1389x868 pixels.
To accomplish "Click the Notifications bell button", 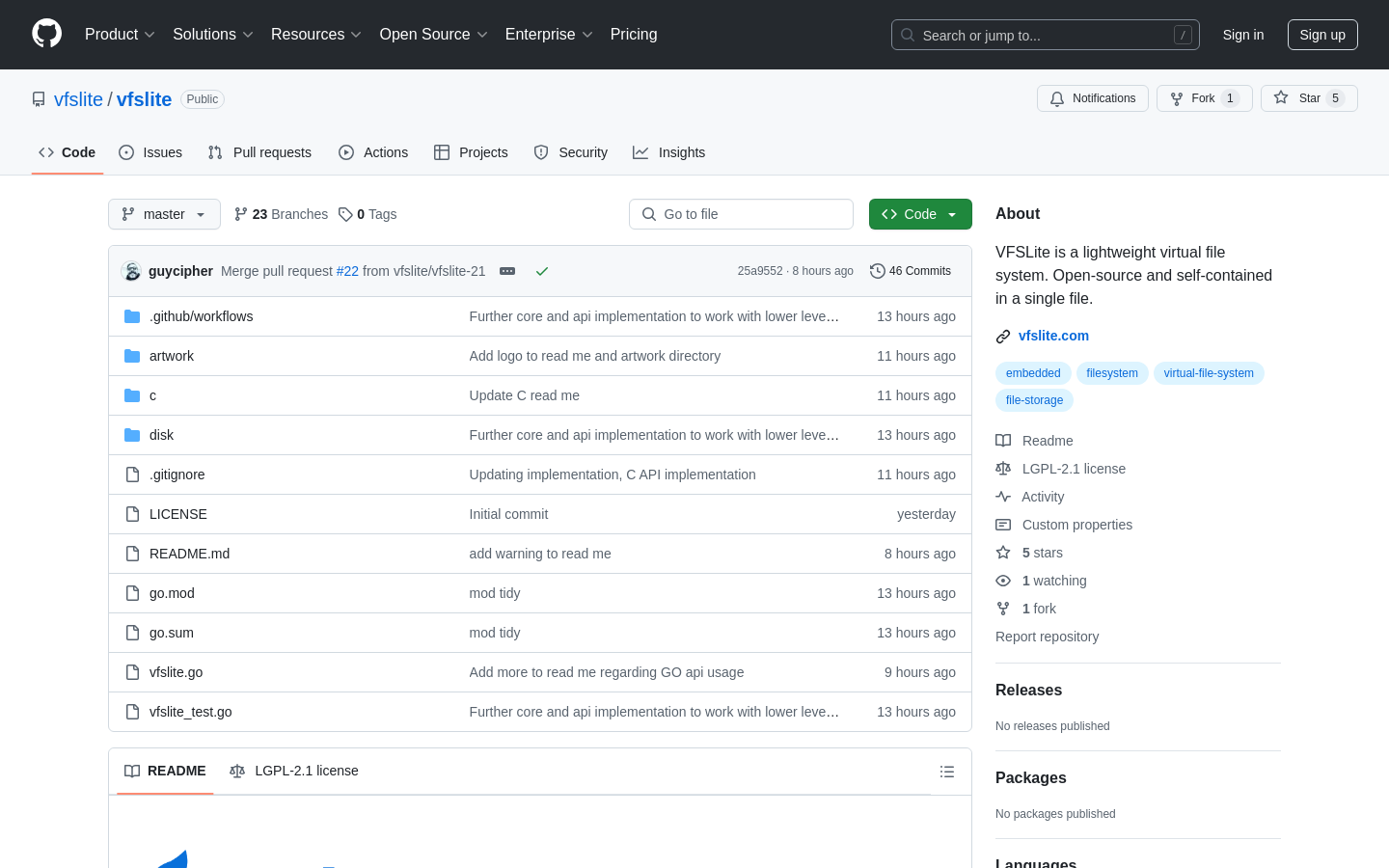I will click(1093, 98).
